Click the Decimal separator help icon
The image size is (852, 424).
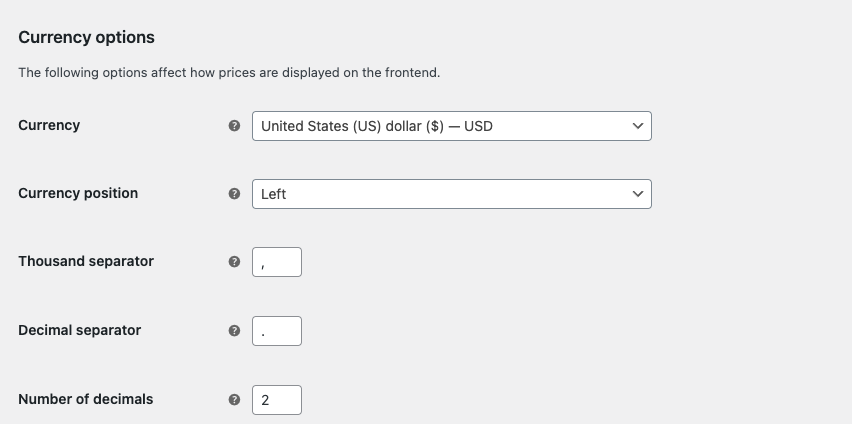(x=234, y=331)
